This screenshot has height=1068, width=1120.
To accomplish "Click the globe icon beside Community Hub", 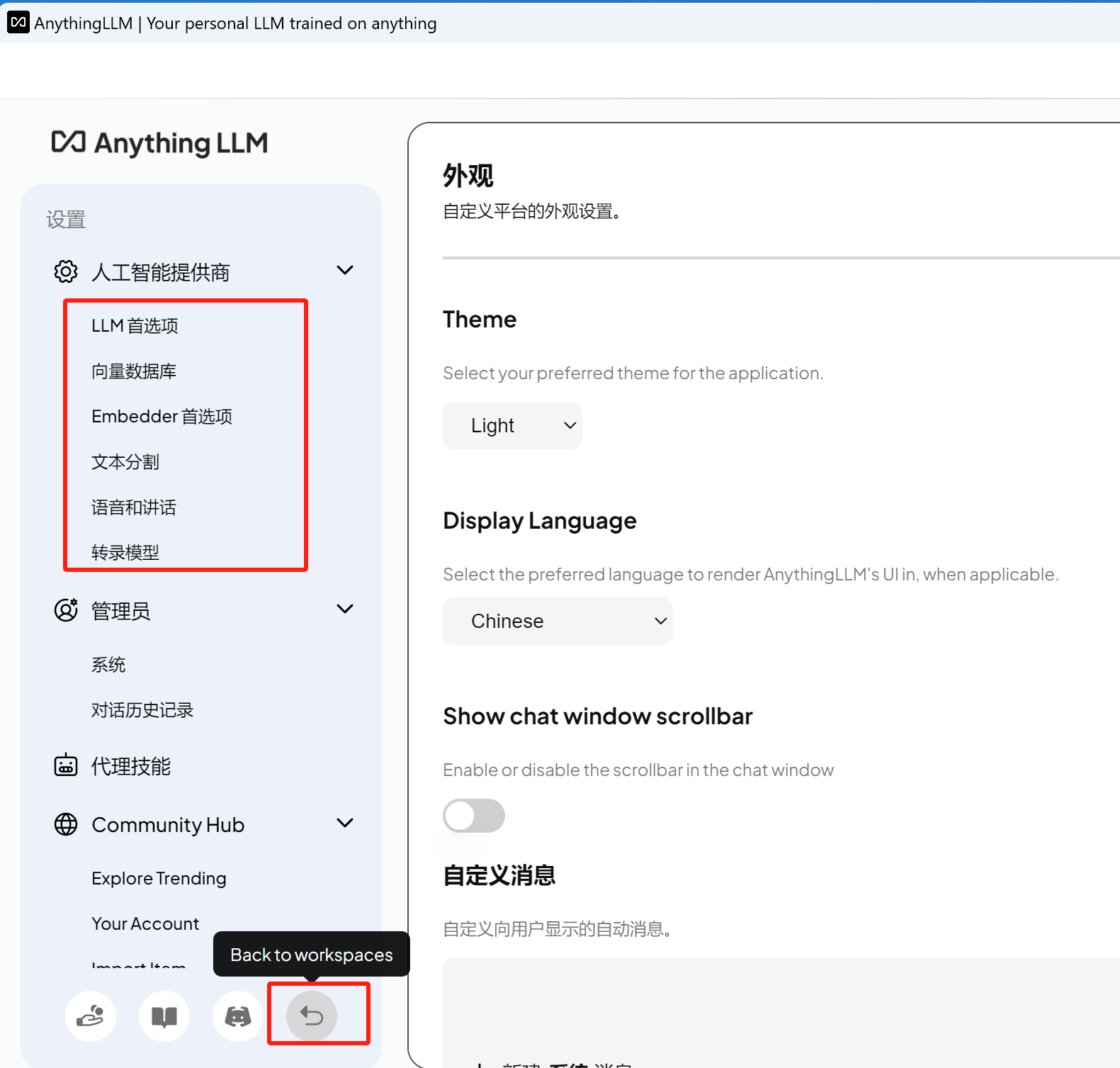I will pyautogui.click(x=66, y=824).
